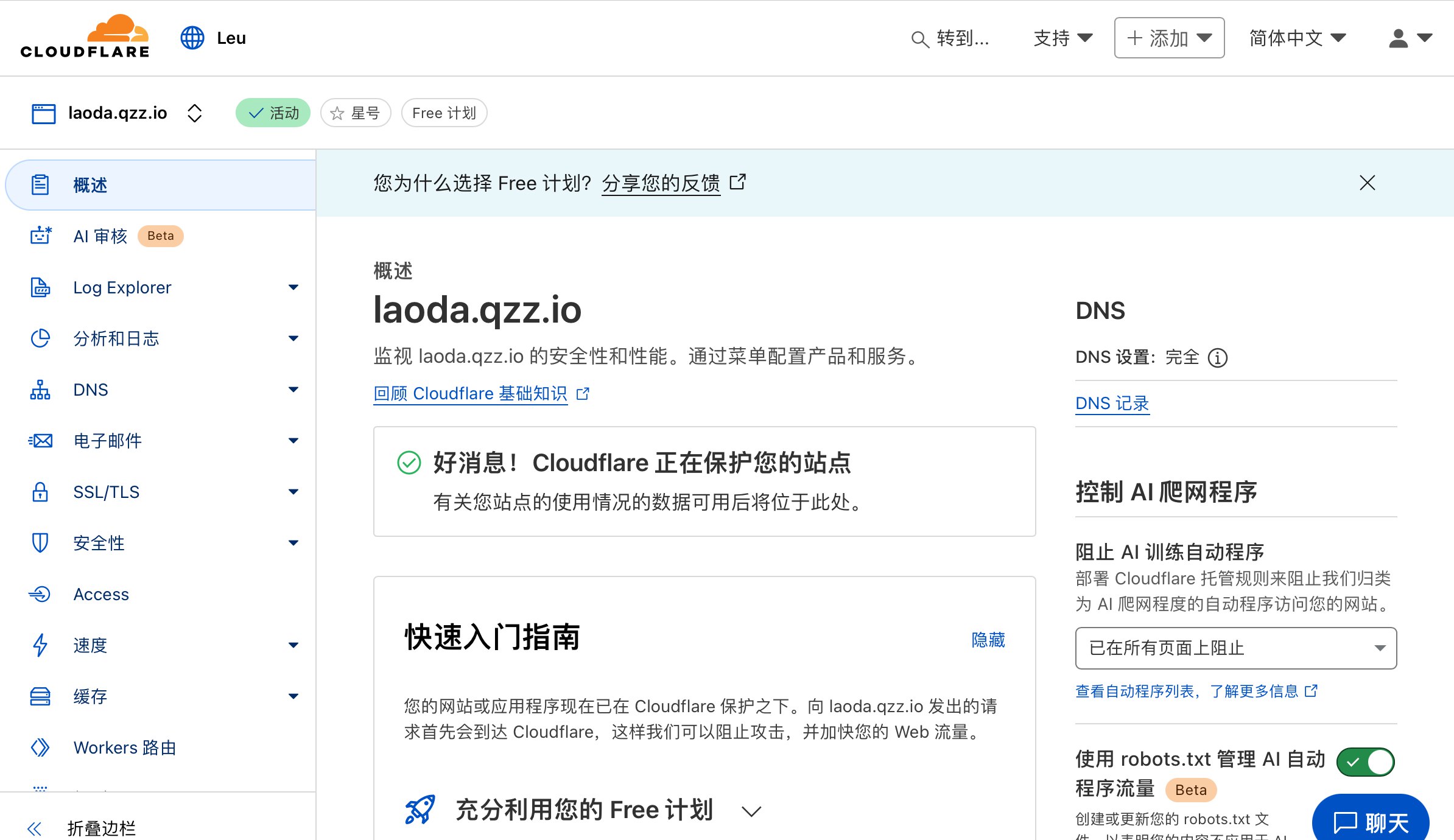Click the SSL/TLS lock icon
Image resolution: width=1454 pixels, height=840 pixels.
click(40, 492)
